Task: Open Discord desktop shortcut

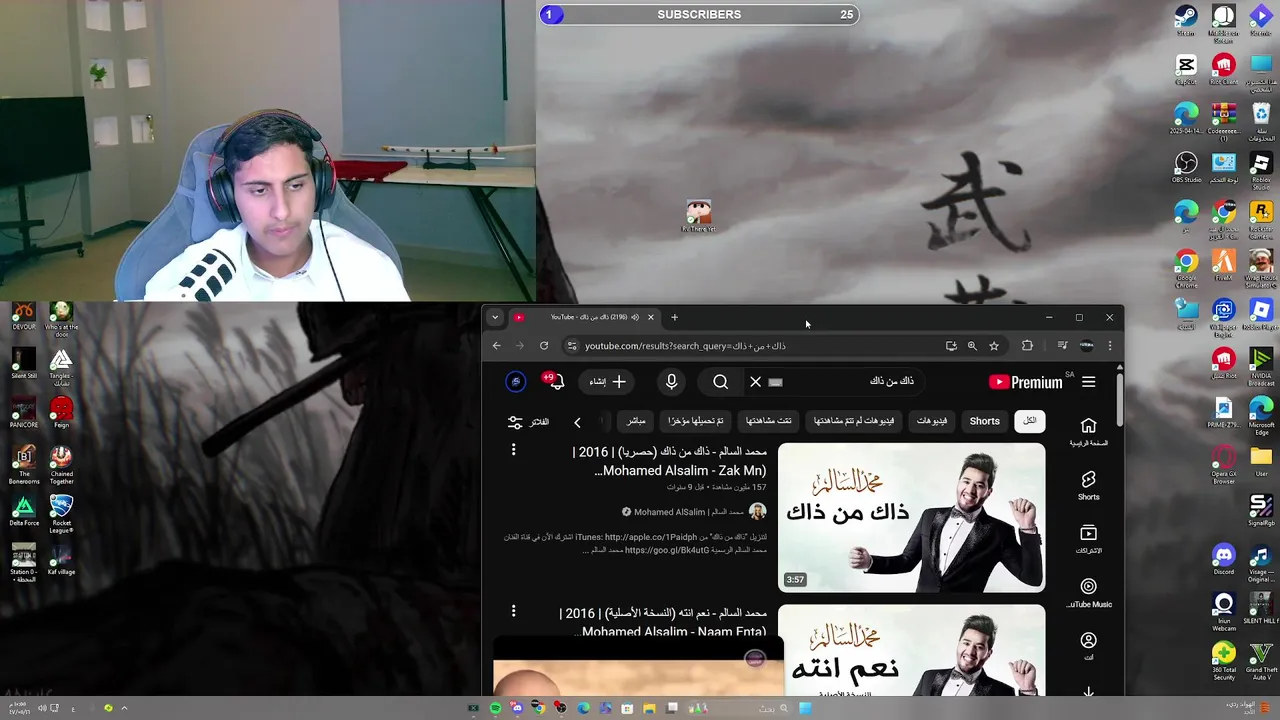Action: (x=1223, y=559)
